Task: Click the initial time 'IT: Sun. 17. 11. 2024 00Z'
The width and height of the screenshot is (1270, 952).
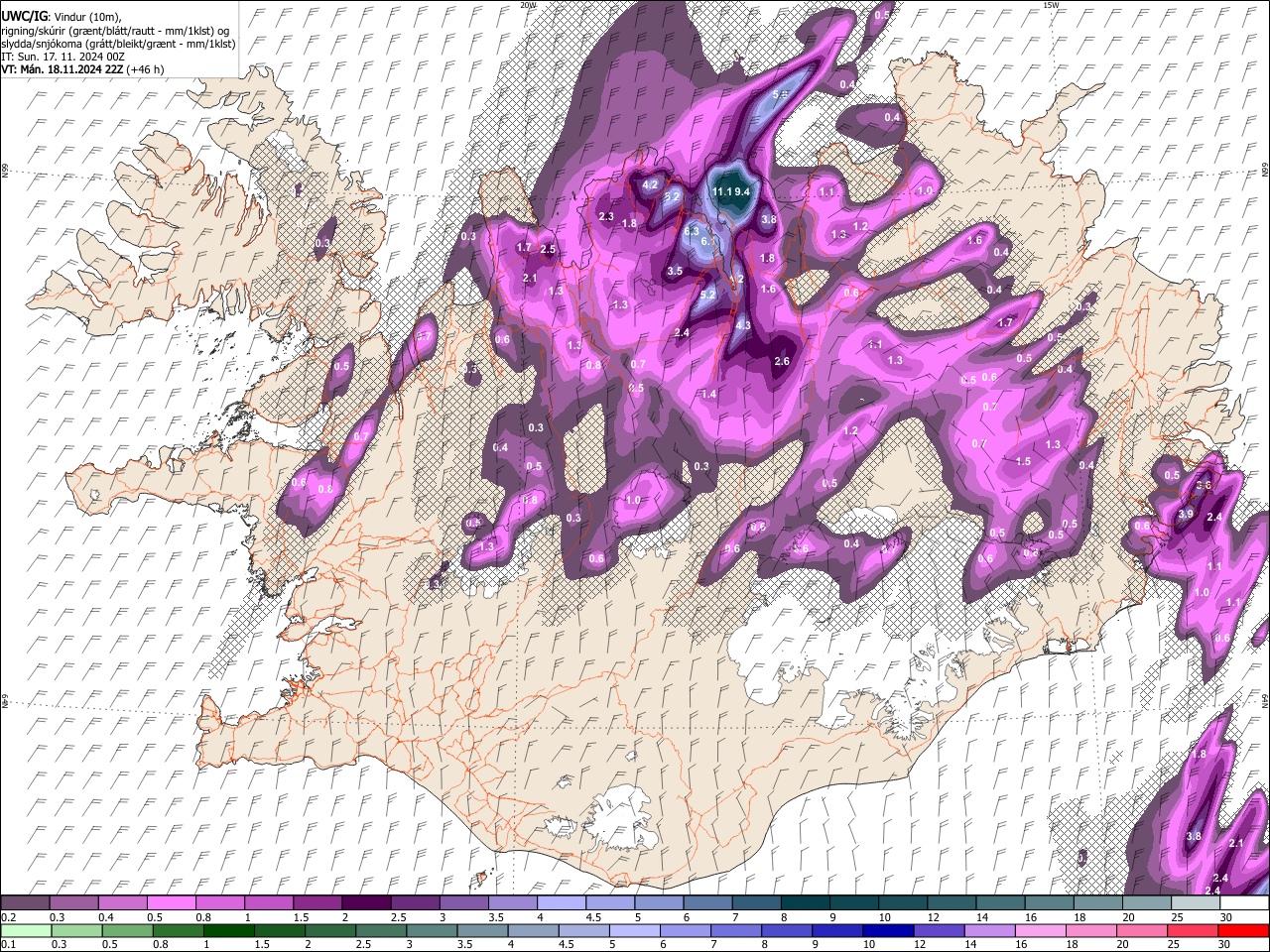Action: point(63,58)
